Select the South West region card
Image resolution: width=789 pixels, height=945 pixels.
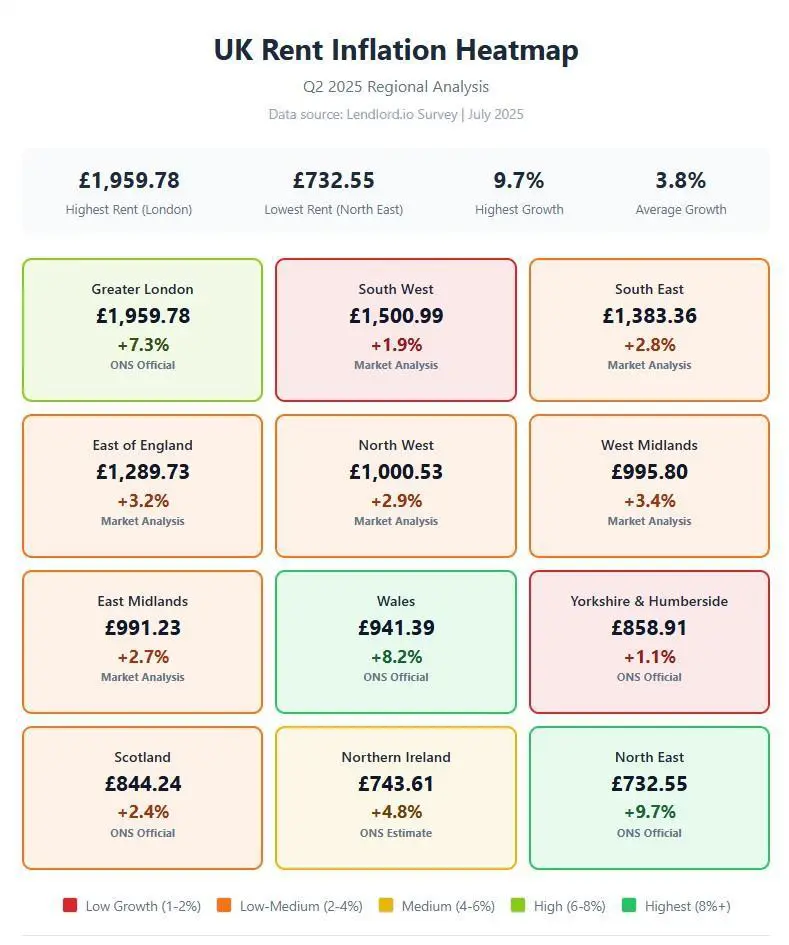coord(396,329)
